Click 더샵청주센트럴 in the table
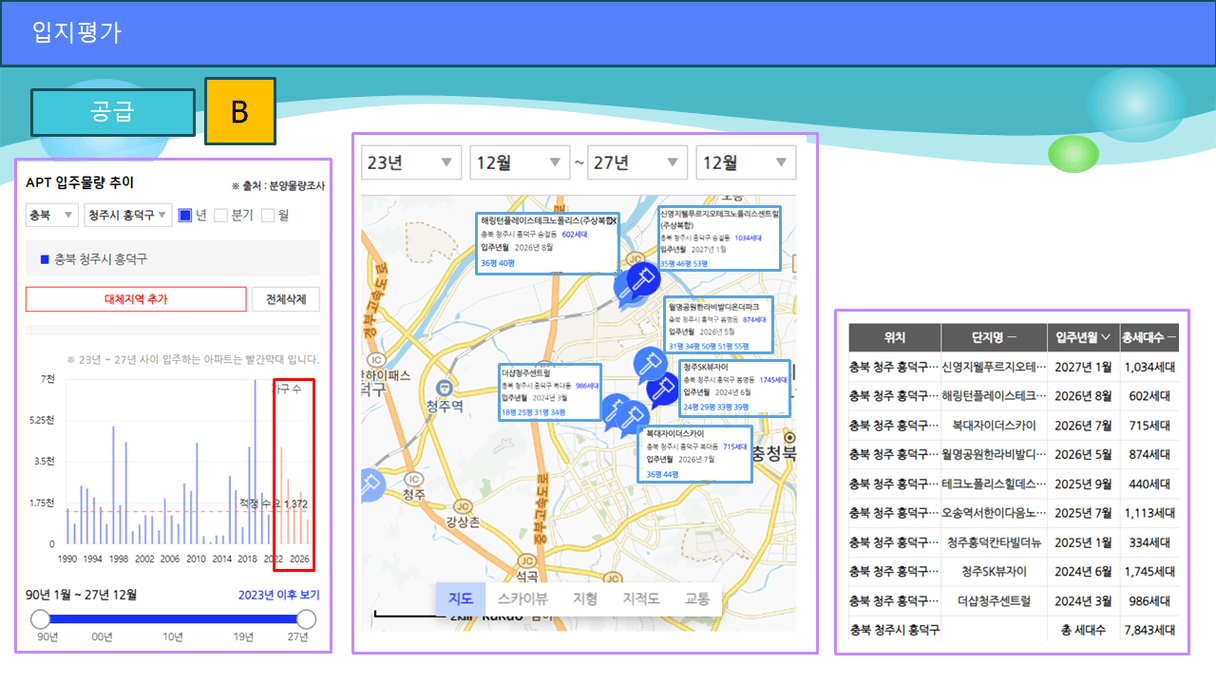The width and height of the screenshot is (1216, 684). coord(993,601)
